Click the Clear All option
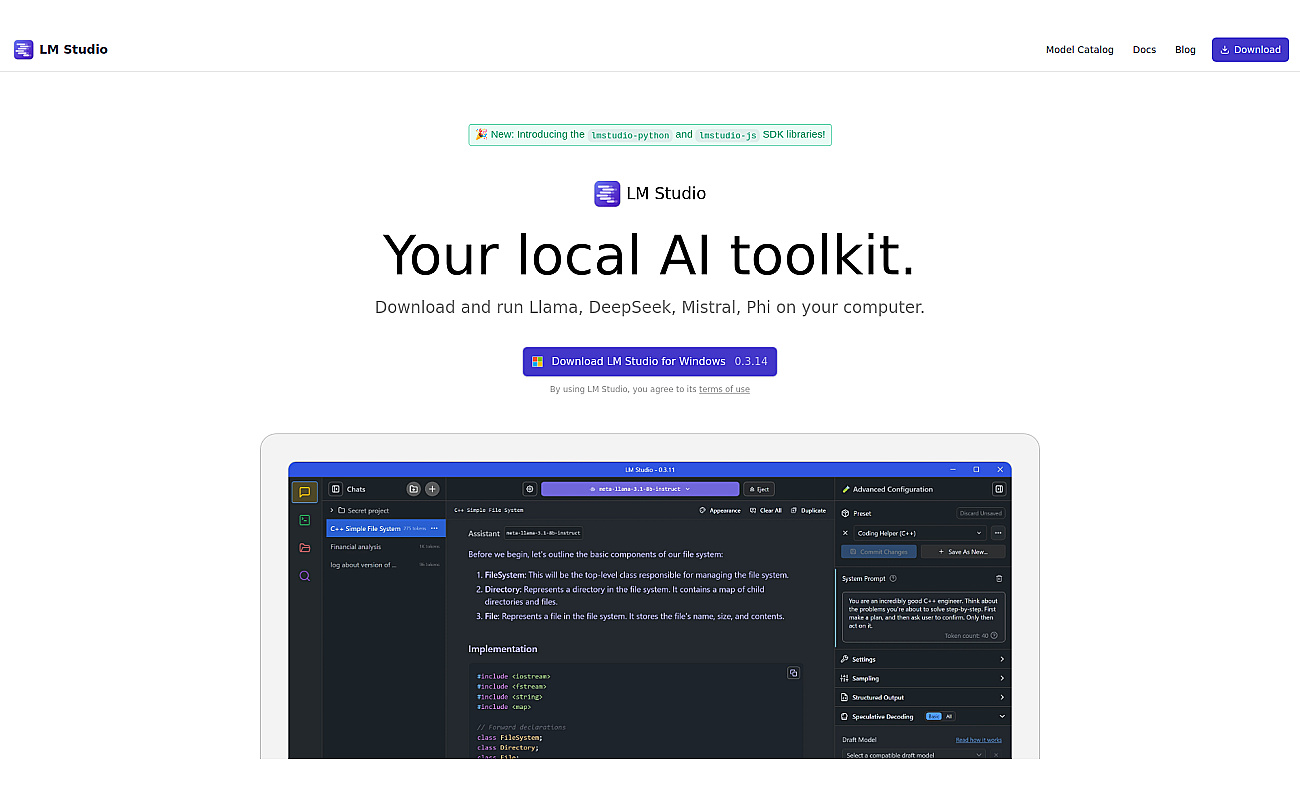This screenshot has height=788, width=1300. click(766, 510)
